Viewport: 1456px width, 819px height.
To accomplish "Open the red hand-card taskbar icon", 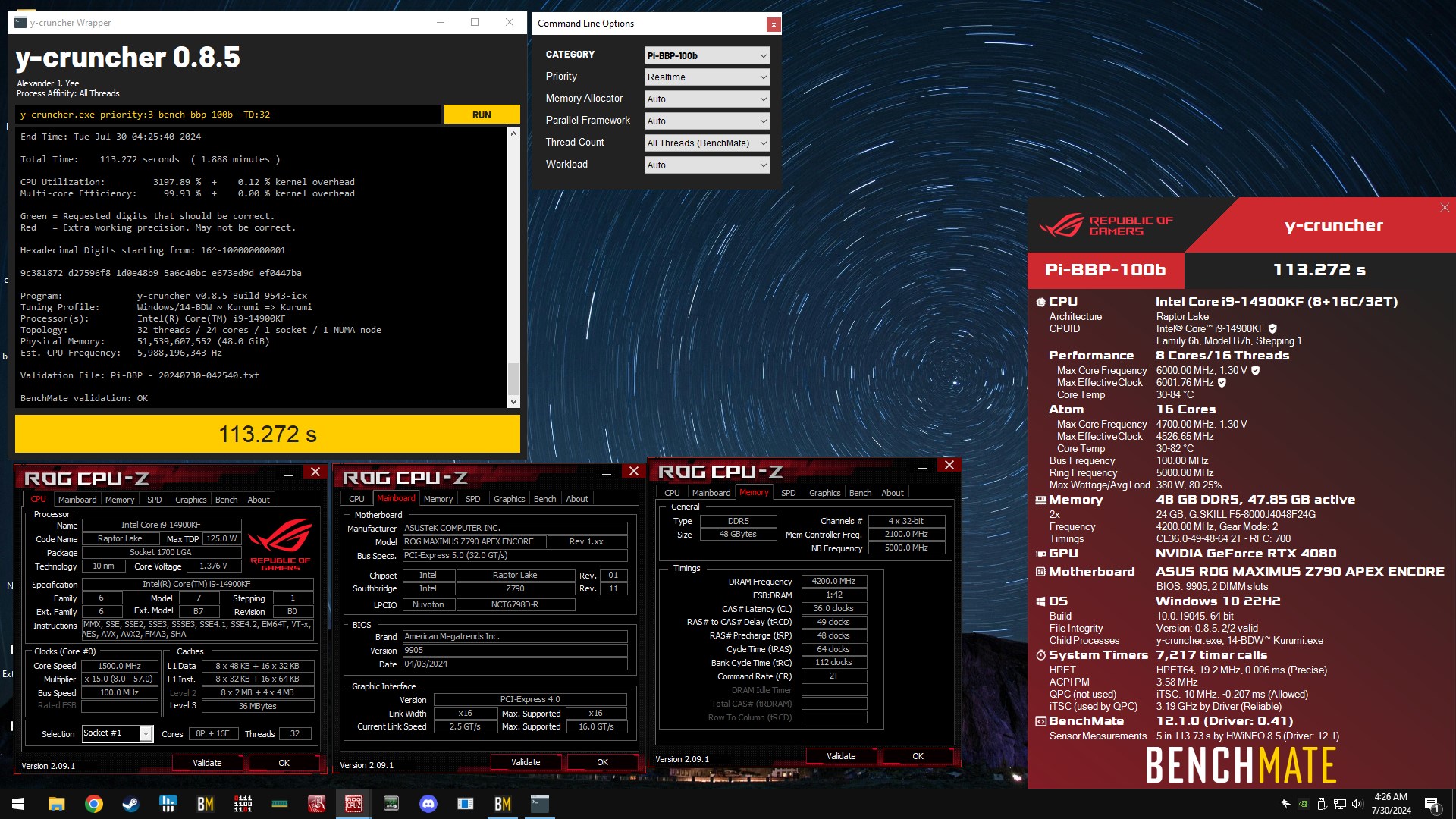I will [317, 804].
